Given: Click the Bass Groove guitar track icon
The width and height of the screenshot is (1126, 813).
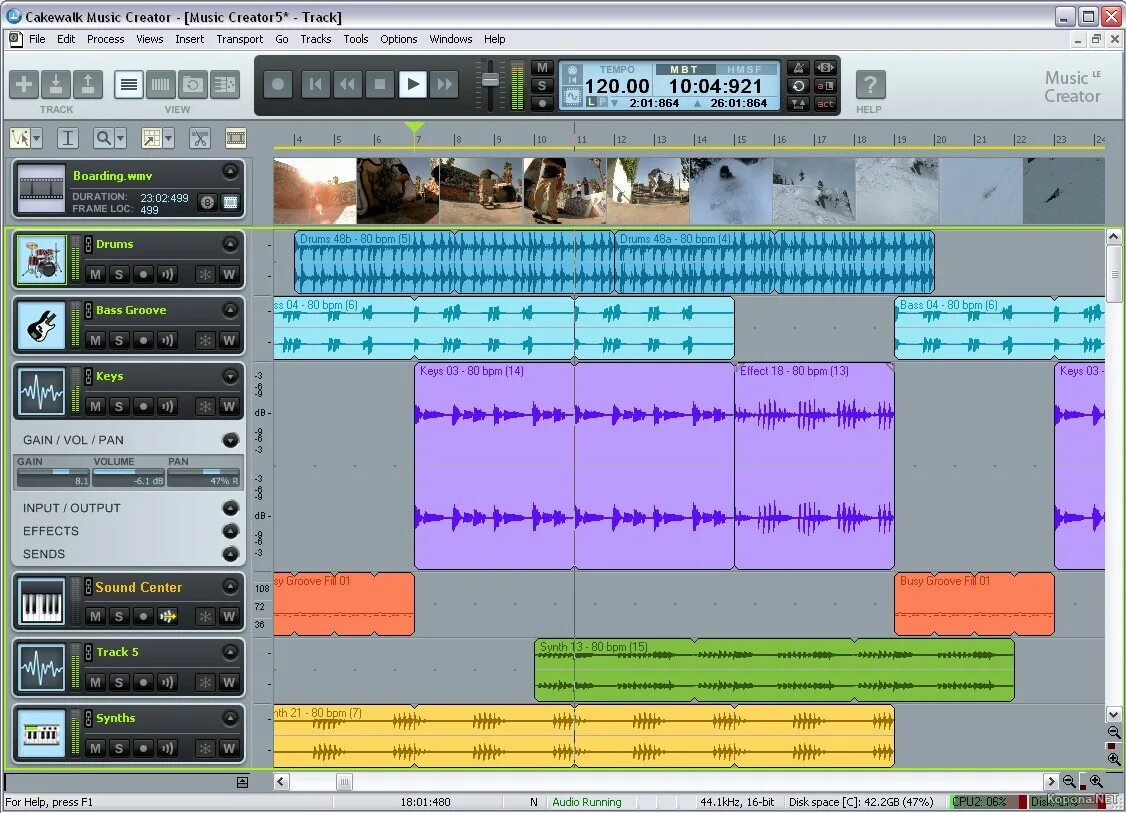Looking at the screenshot, I should (41, 325).
